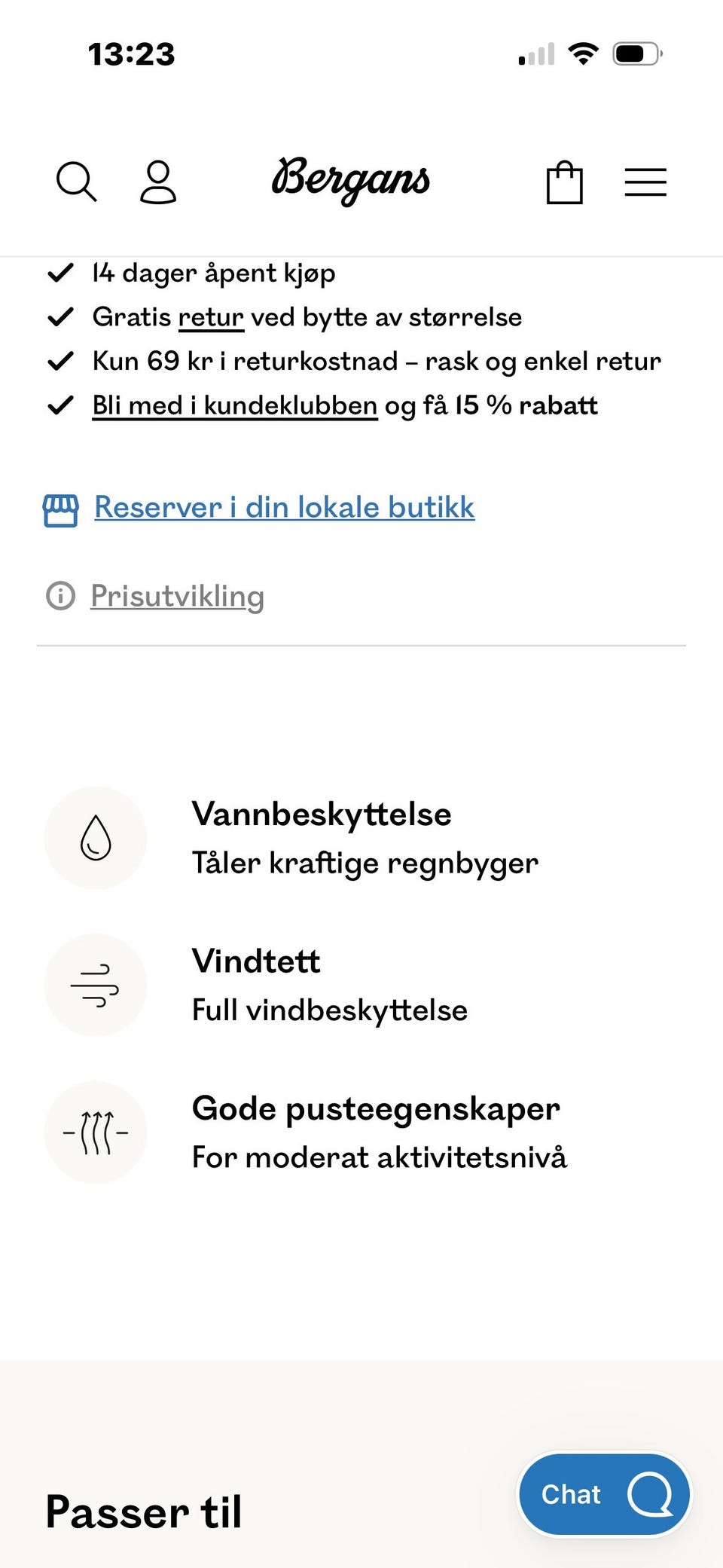Open the hamburger navigation menu
This screenshot has height=1568, width=723.
point(645,181)
